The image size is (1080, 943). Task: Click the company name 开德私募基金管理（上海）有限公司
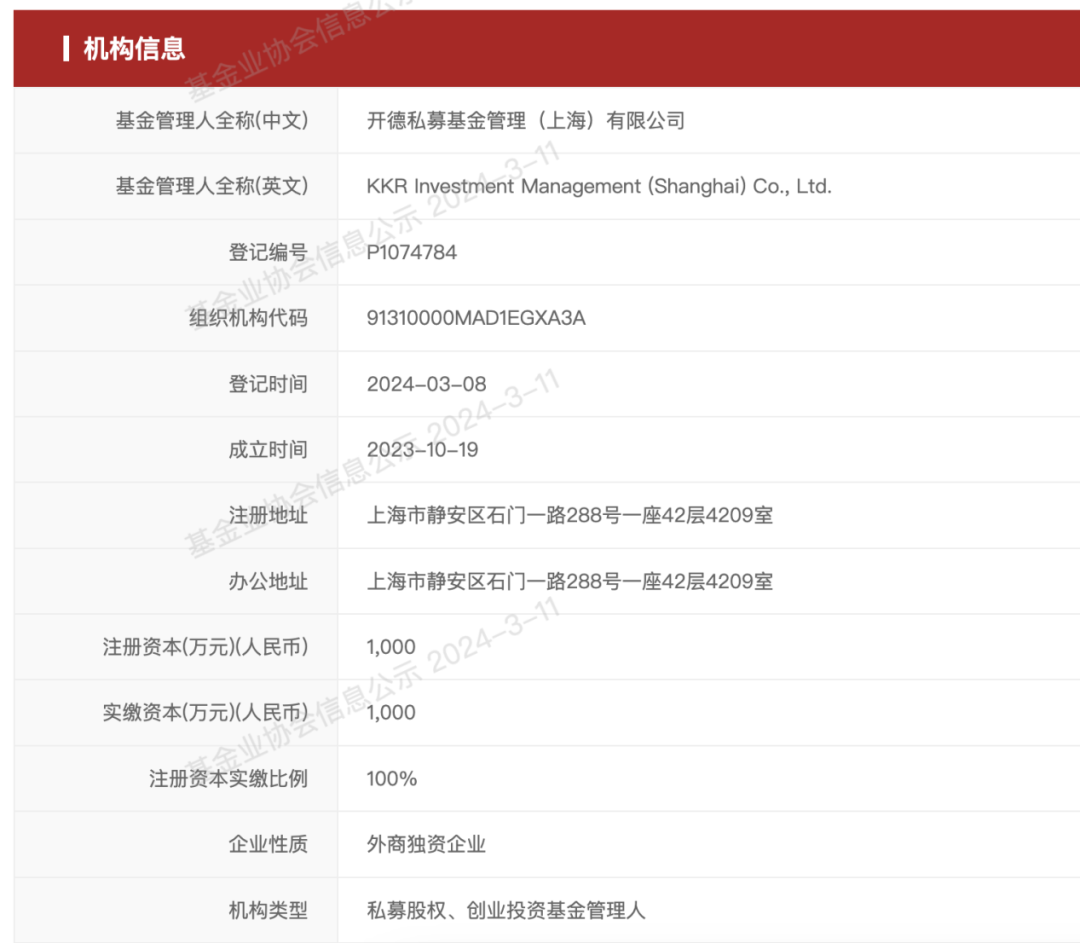tap(525, 121)
